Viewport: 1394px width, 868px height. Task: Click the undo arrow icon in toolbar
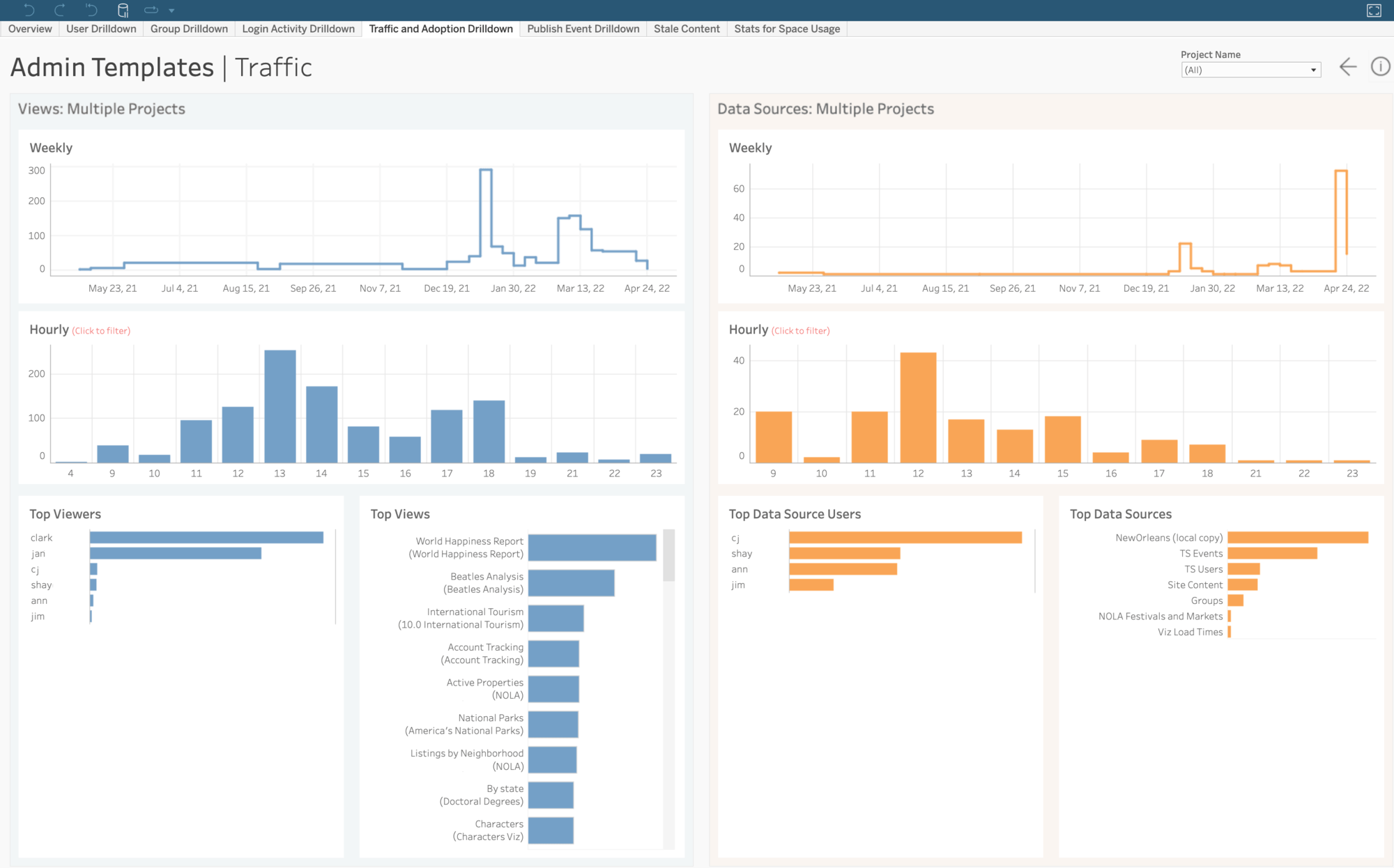coord(27,9)
